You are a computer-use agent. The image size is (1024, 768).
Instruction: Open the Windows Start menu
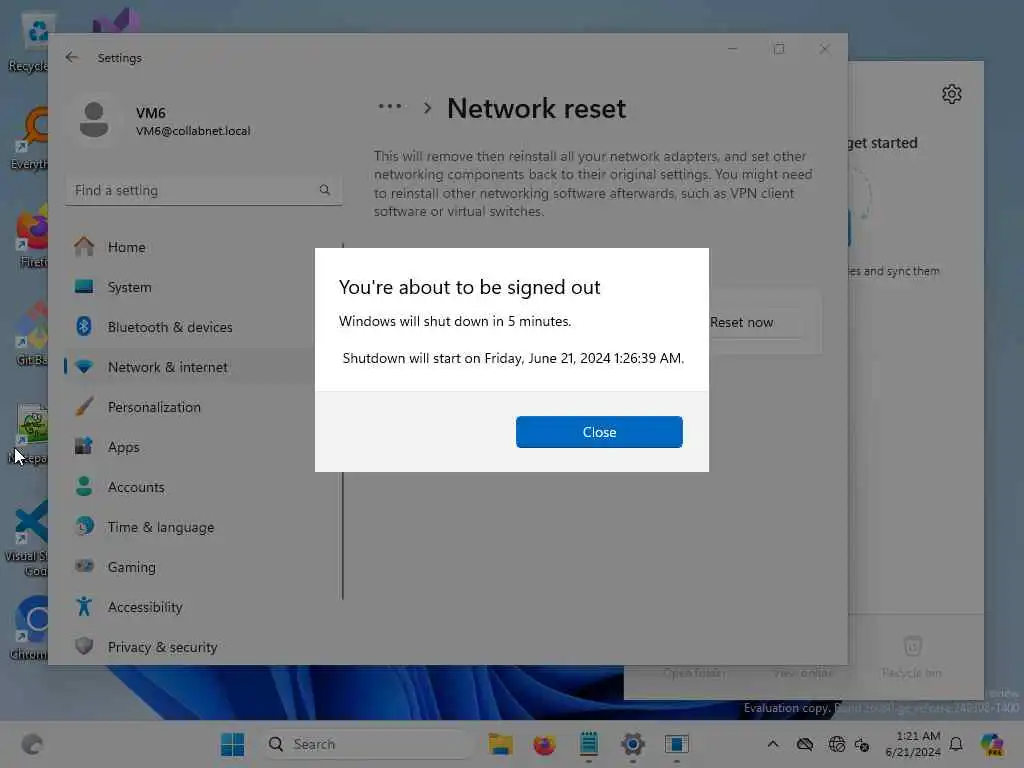(232, 744)
